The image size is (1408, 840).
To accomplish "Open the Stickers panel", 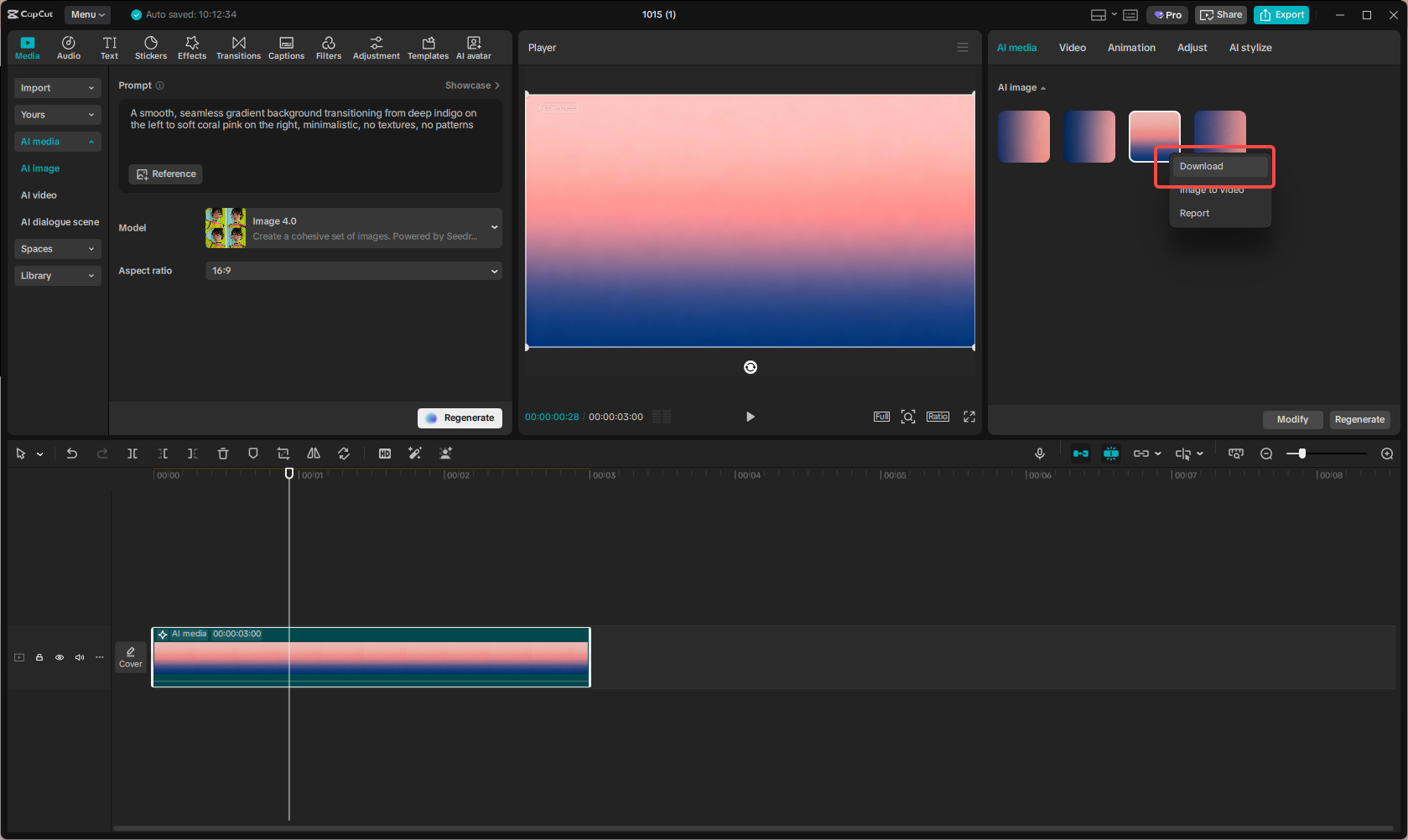I will click(x=151, y=48).
